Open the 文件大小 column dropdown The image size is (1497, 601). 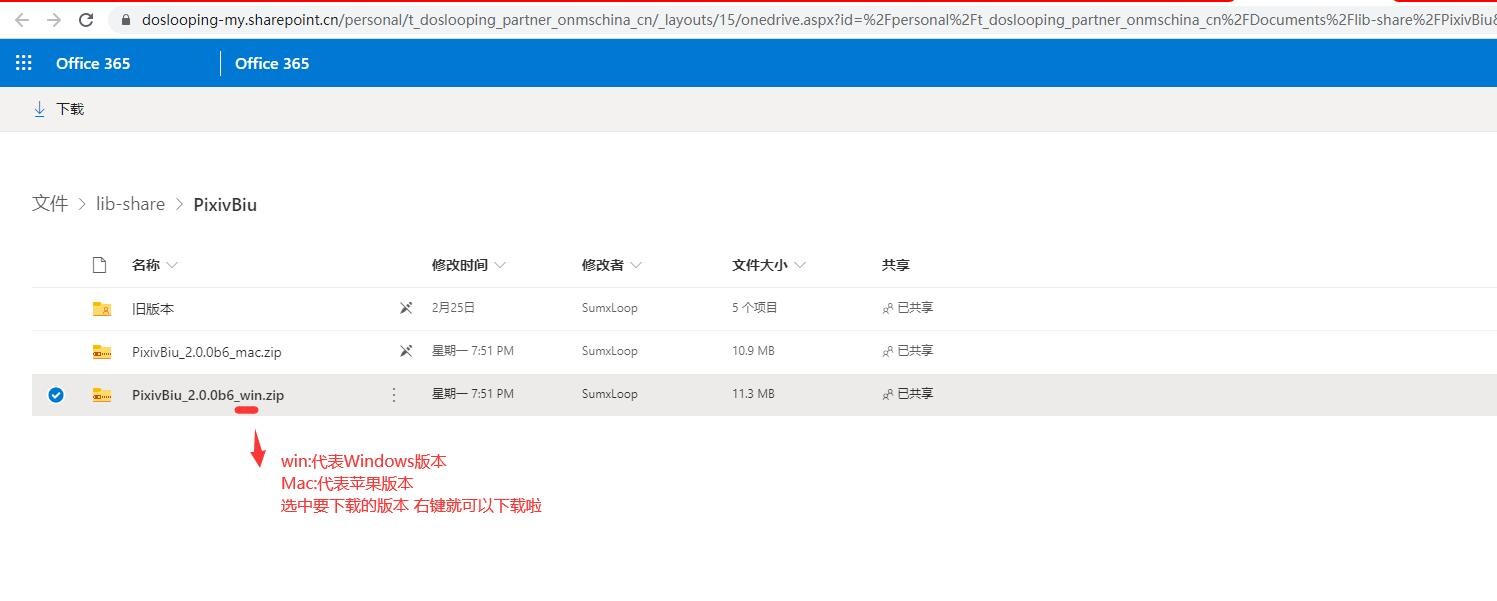point(800,266)
